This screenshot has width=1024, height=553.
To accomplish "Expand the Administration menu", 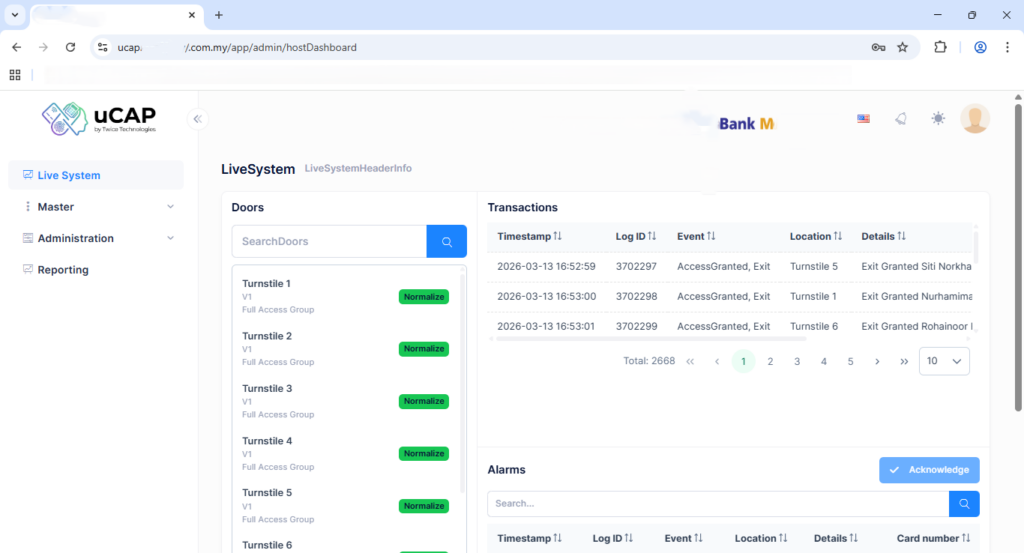I will pos(98,239).
